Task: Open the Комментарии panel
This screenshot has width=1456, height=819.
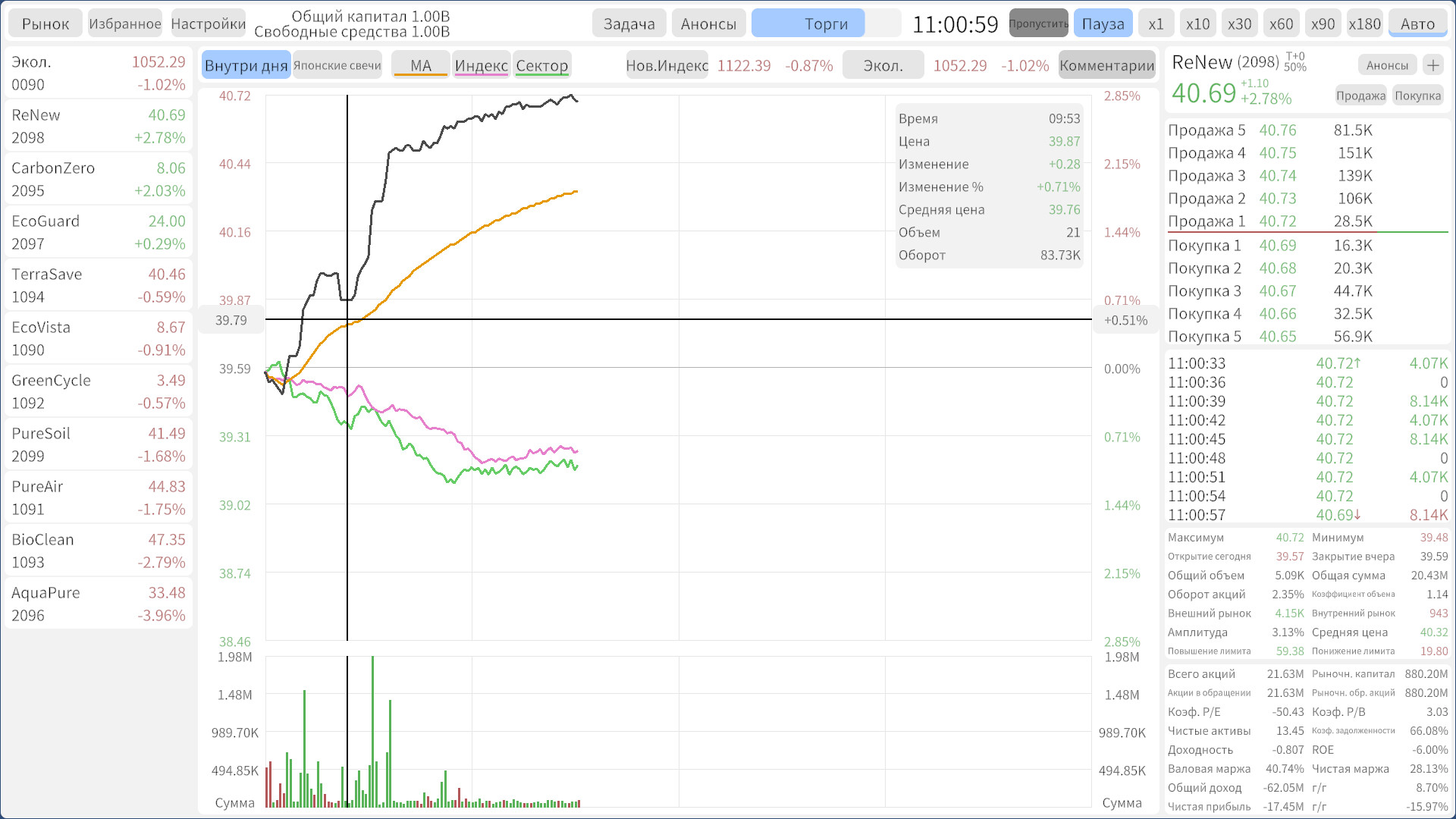Action: [1106, 65]
